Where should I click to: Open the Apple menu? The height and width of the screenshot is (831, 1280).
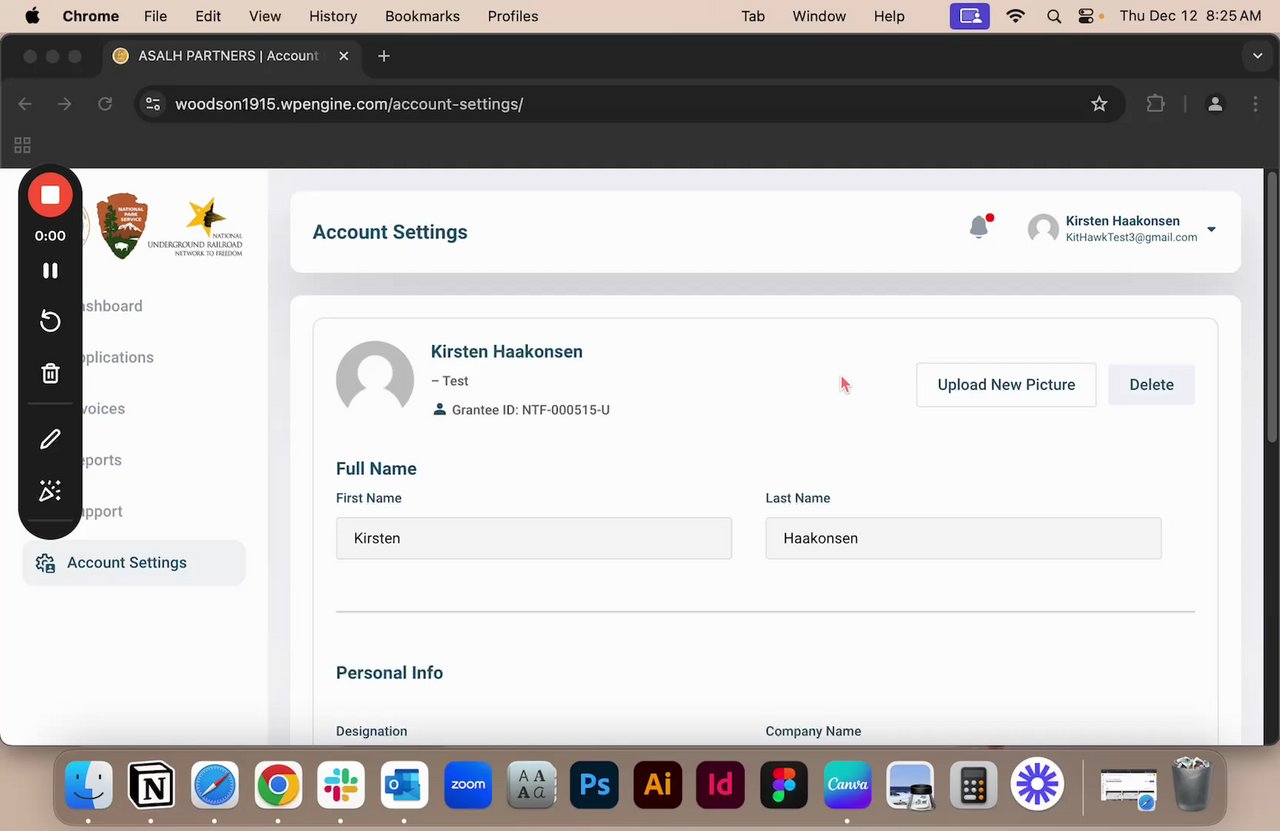coord(32,16)
